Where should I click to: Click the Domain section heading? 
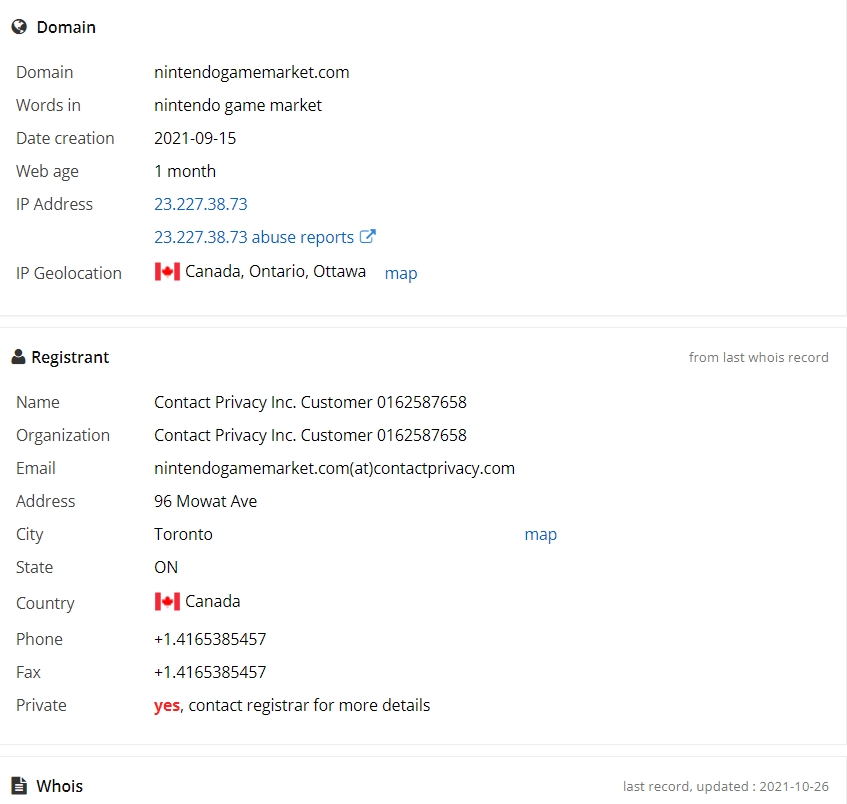point(66,27)
